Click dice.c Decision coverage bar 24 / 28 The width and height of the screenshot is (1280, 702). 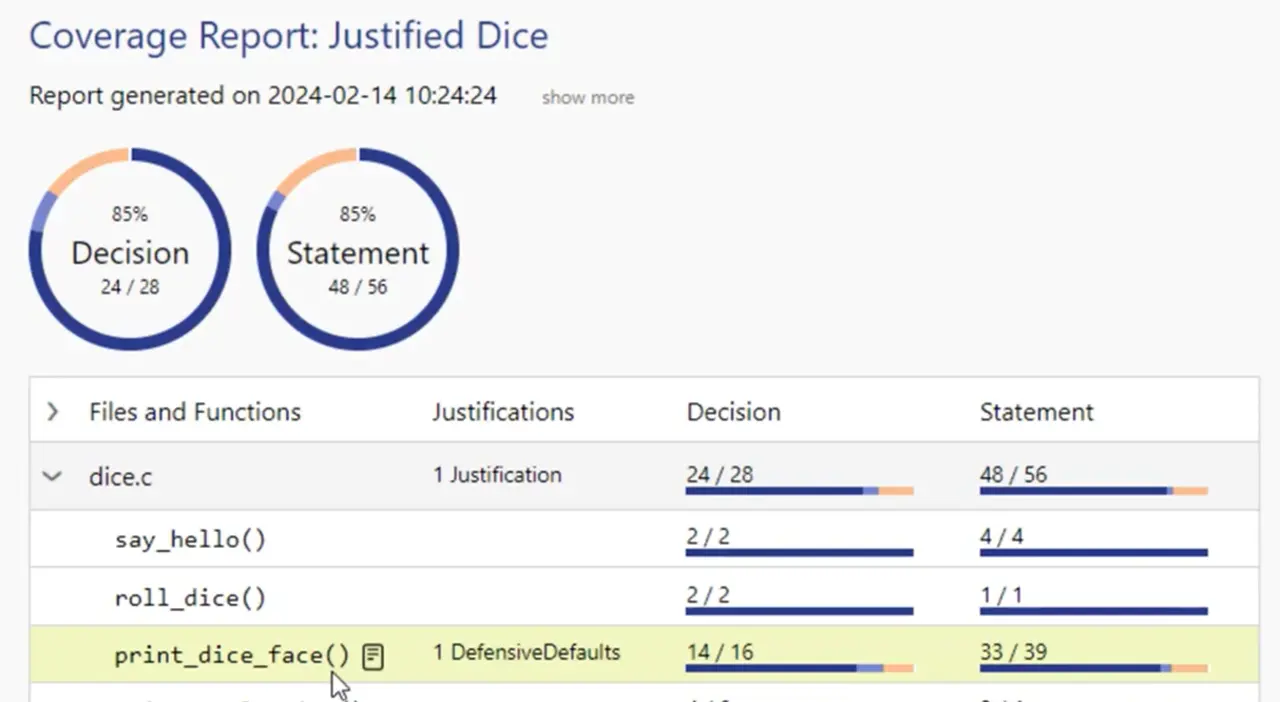(799, 490)
